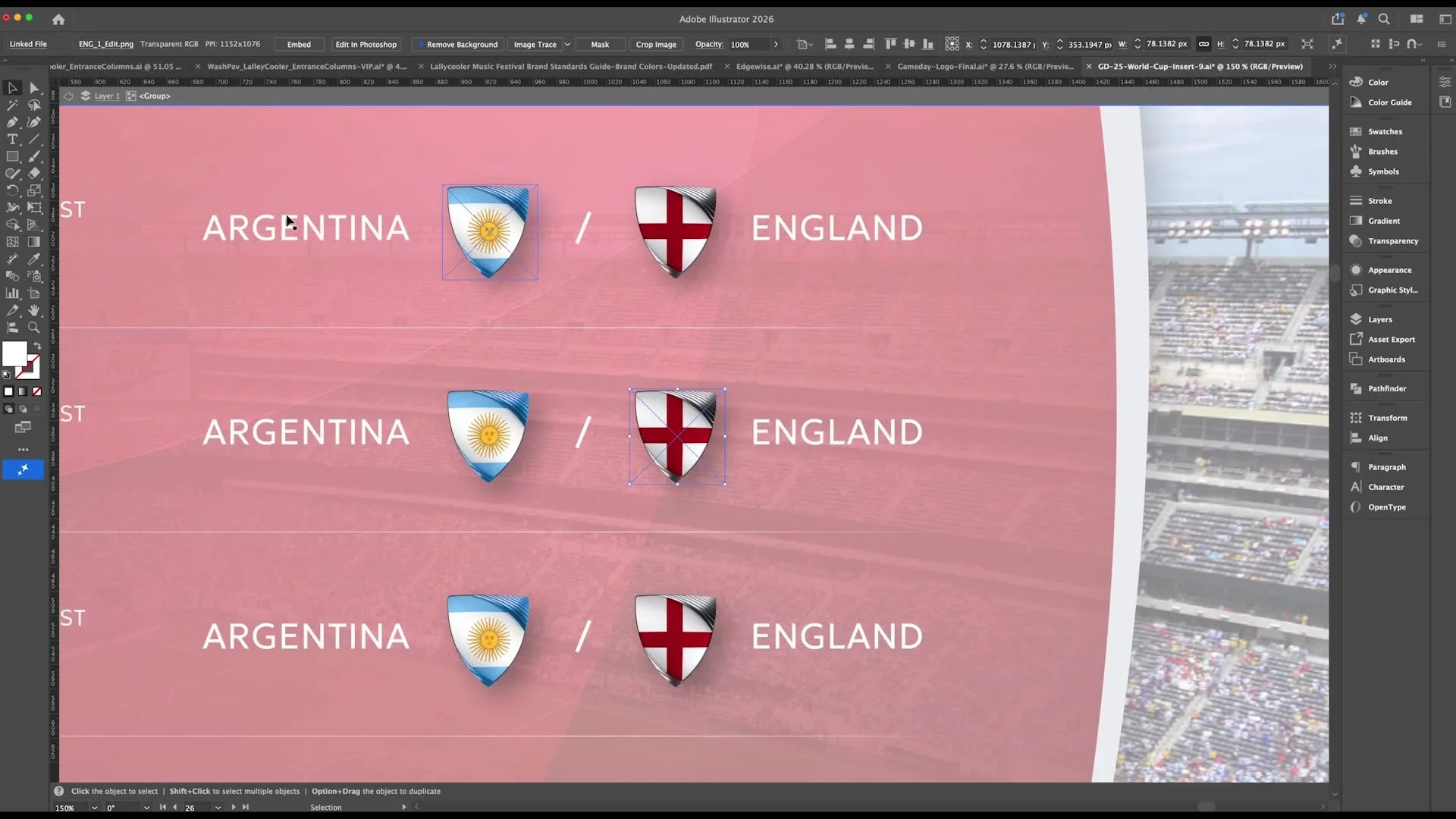Viewport: 1456px width, 819px height.
Task: Select the GD-25-World-Cup-Insert-9.ai tab
Action: [1200, 66]
